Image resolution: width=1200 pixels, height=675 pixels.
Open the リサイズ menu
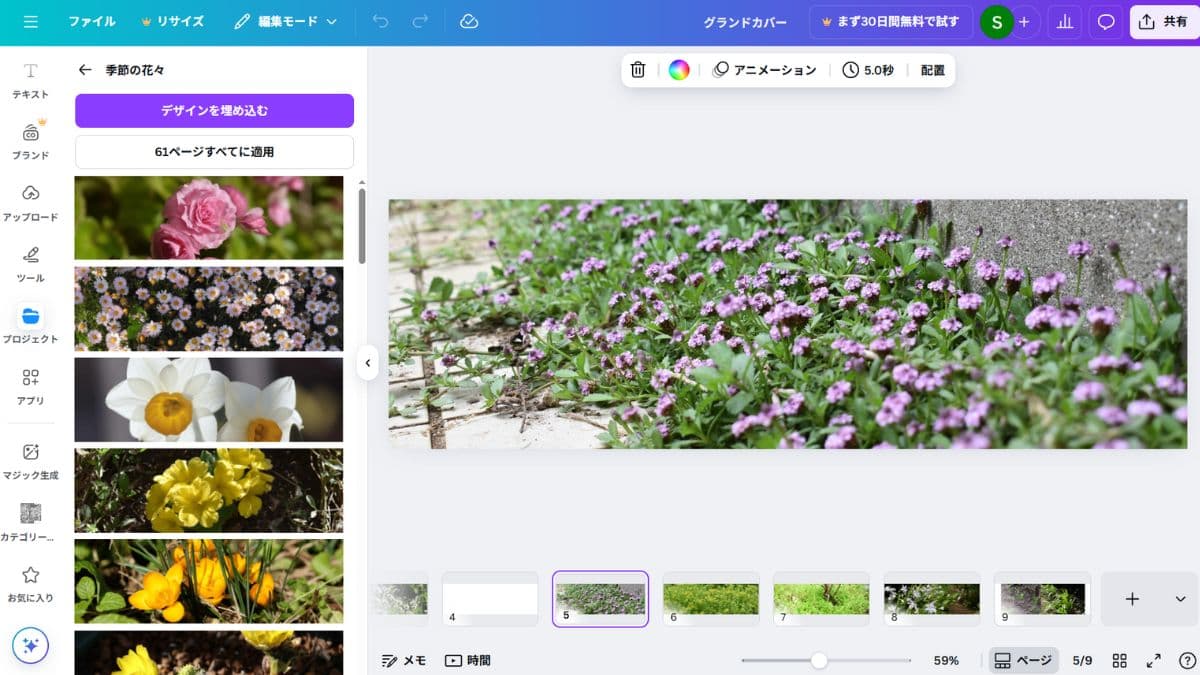click(179, 21)
